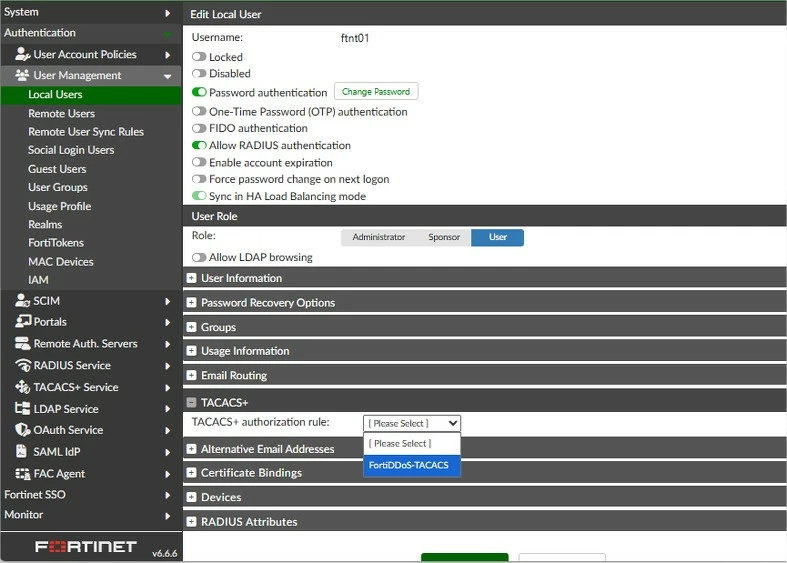This screenshot has width=787, height=563.
Task: Toggle Allow RADIUS authentication
Action: (199, 146)
